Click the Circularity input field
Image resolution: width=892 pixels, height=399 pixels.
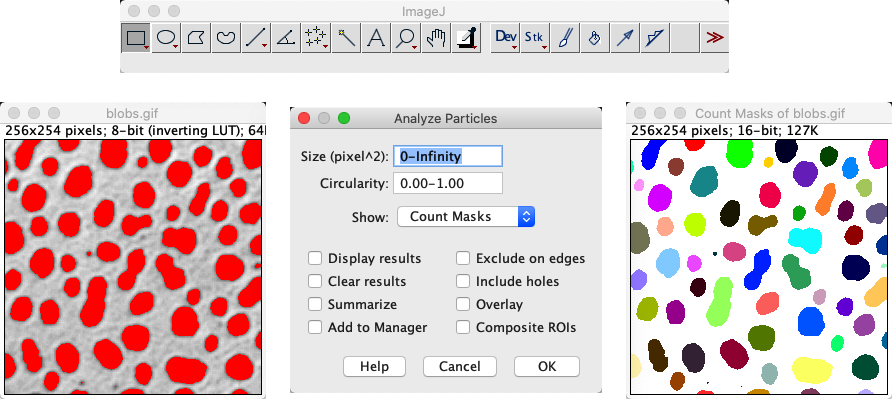coord(448,183)
